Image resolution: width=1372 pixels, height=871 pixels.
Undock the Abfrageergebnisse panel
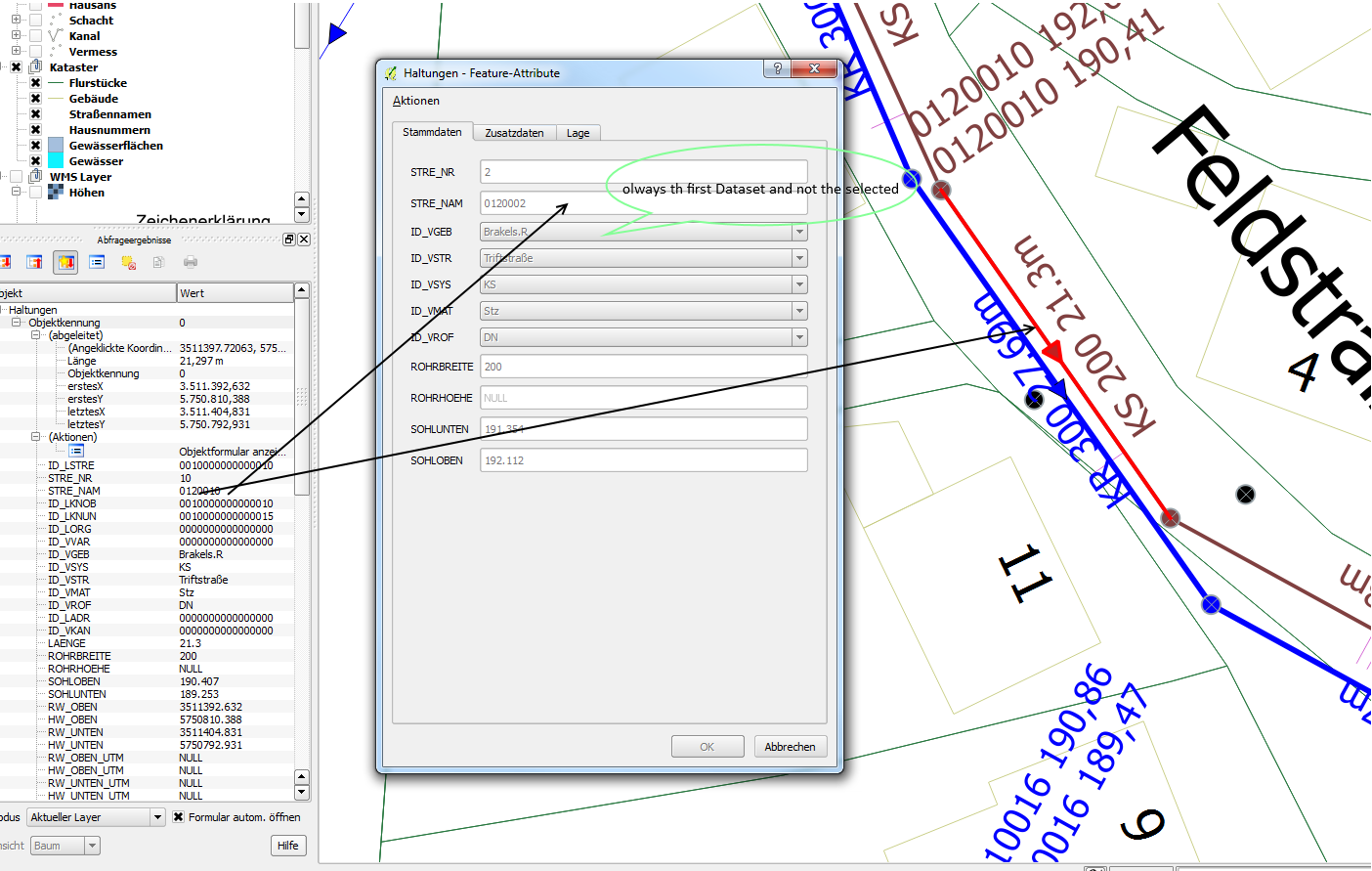289,240
